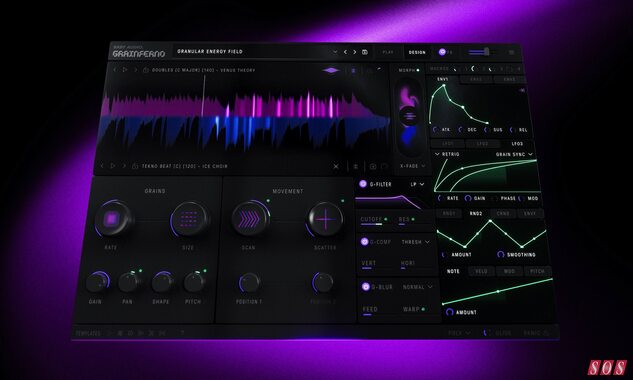633x380 pixels.
Task: Select the LFO3 tab
Action: pos(517,144)
